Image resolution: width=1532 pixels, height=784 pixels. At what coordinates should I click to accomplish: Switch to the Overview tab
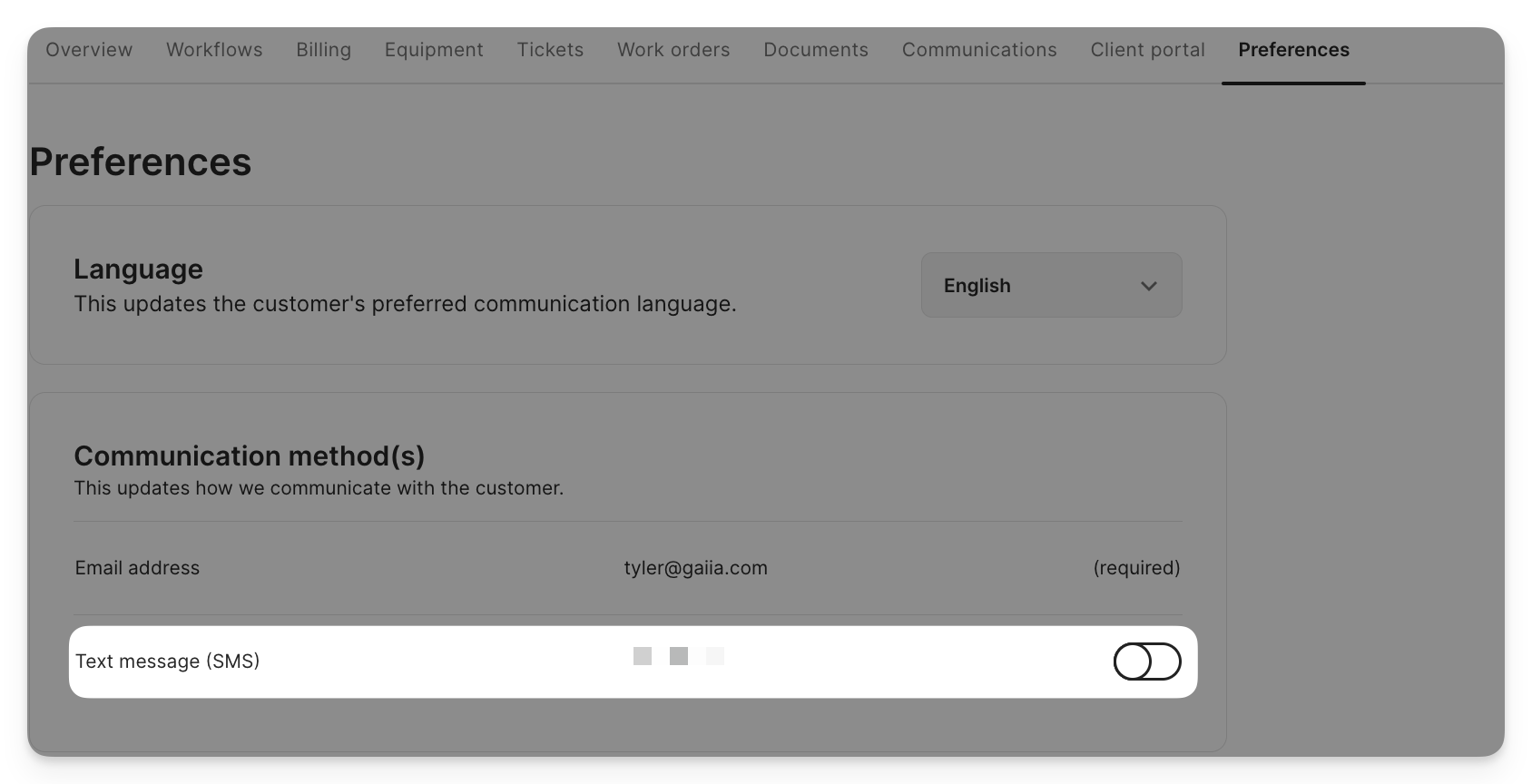[x=89, y=50]
